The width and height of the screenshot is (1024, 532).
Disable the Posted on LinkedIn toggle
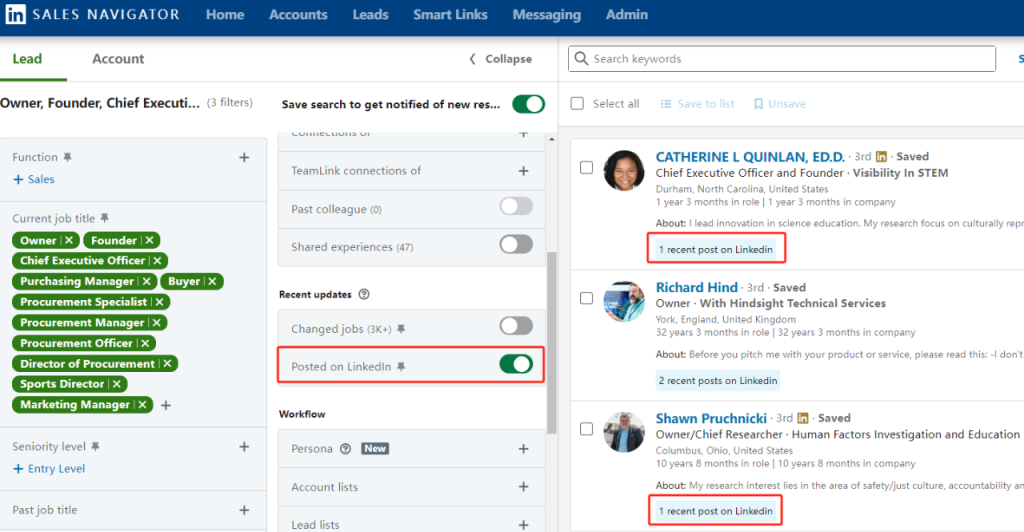click(516, 364)
